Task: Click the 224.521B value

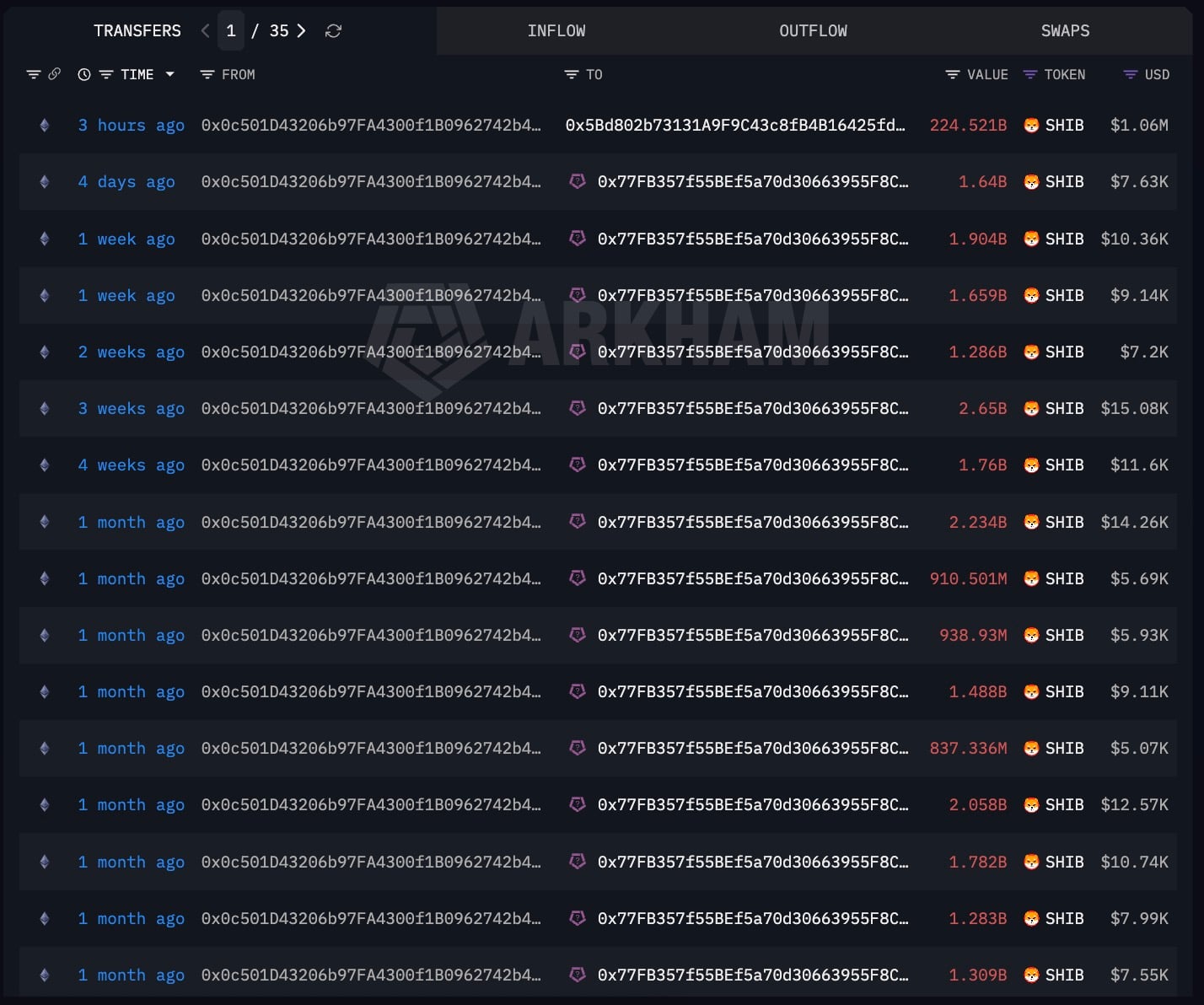Action: tap(968, 126)
